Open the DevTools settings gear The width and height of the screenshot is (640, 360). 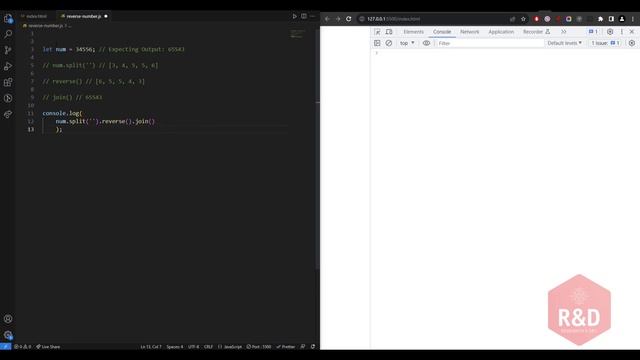[x=610, y=32]
